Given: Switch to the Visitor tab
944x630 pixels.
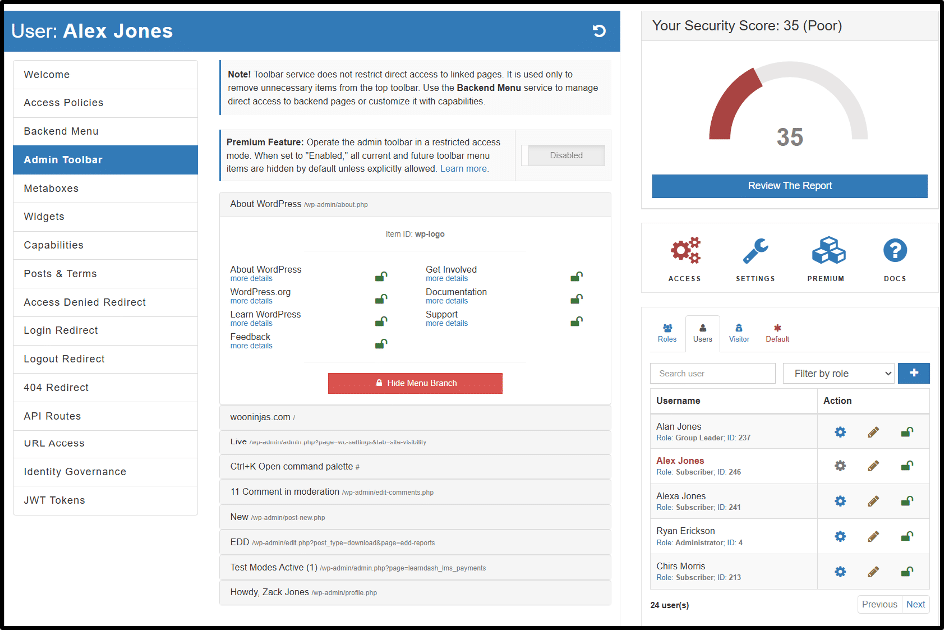Looking at the screenshot, I should tap(739, 333).
